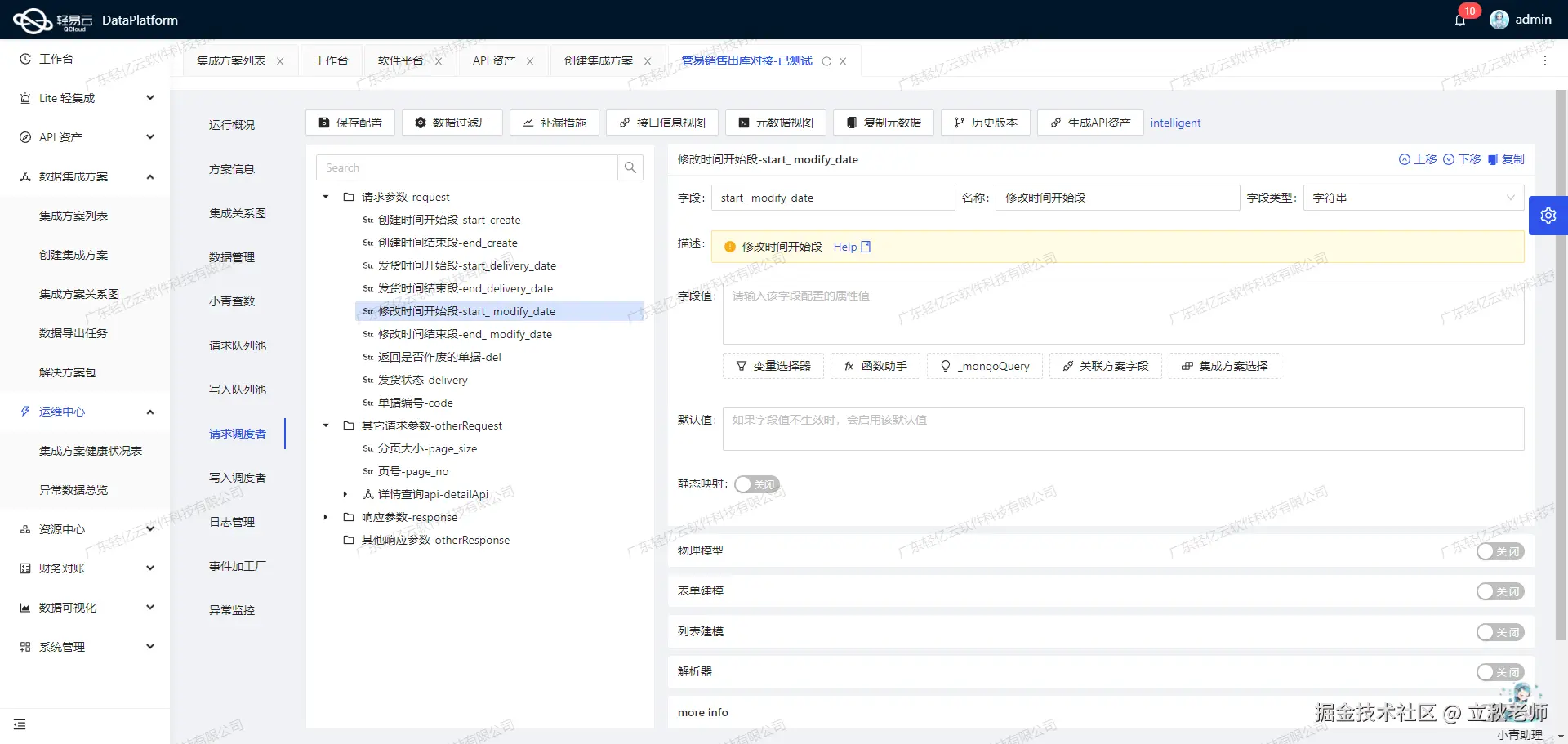Click inside the tree Search box
The image size is (1568, 744).
coord(465,167)
